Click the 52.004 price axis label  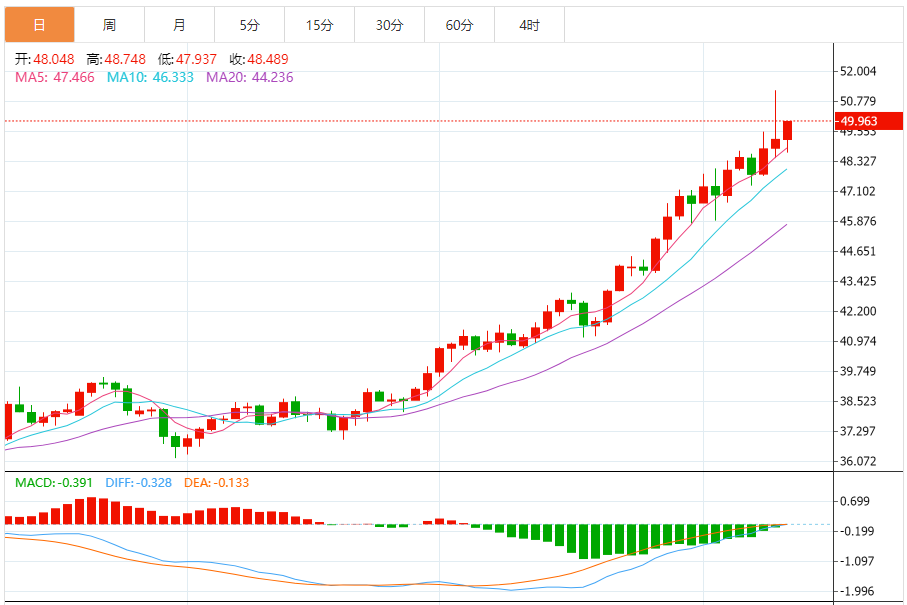coord(858,71)
